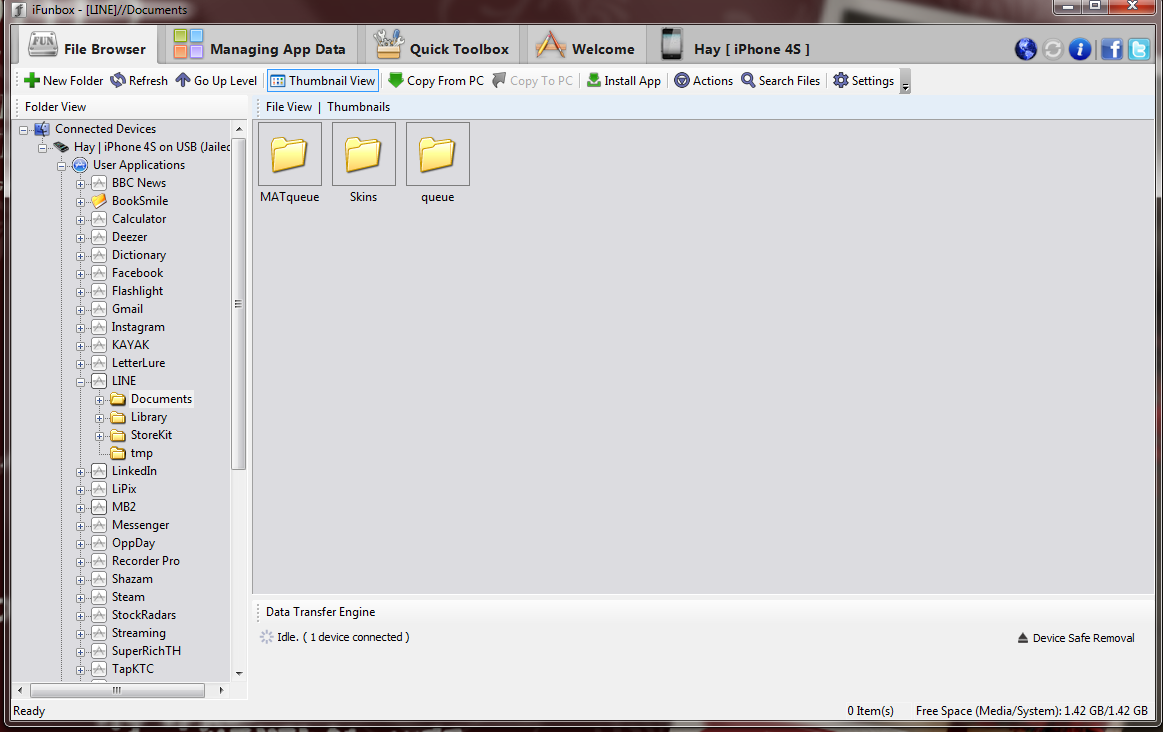
Task: Click folder tree horizontal scrollbar thumb
Action: 117,690
